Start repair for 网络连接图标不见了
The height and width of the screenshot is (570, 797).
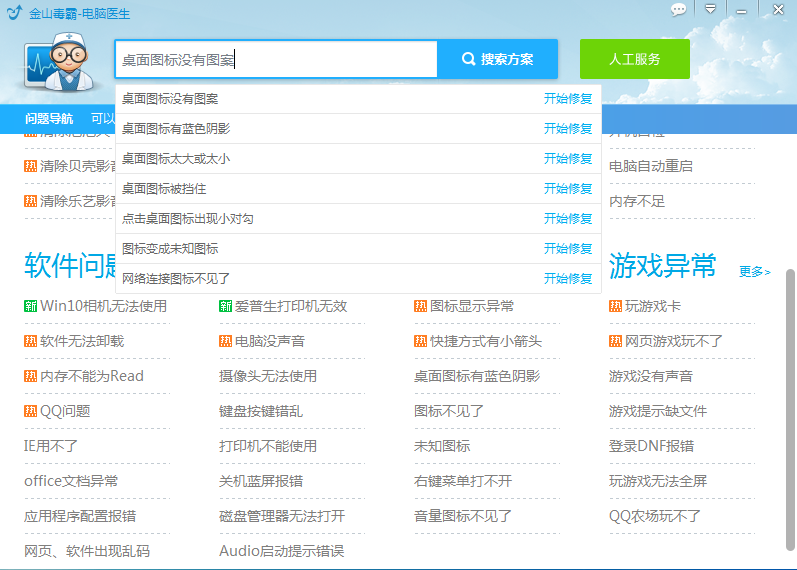click(568, 279)
